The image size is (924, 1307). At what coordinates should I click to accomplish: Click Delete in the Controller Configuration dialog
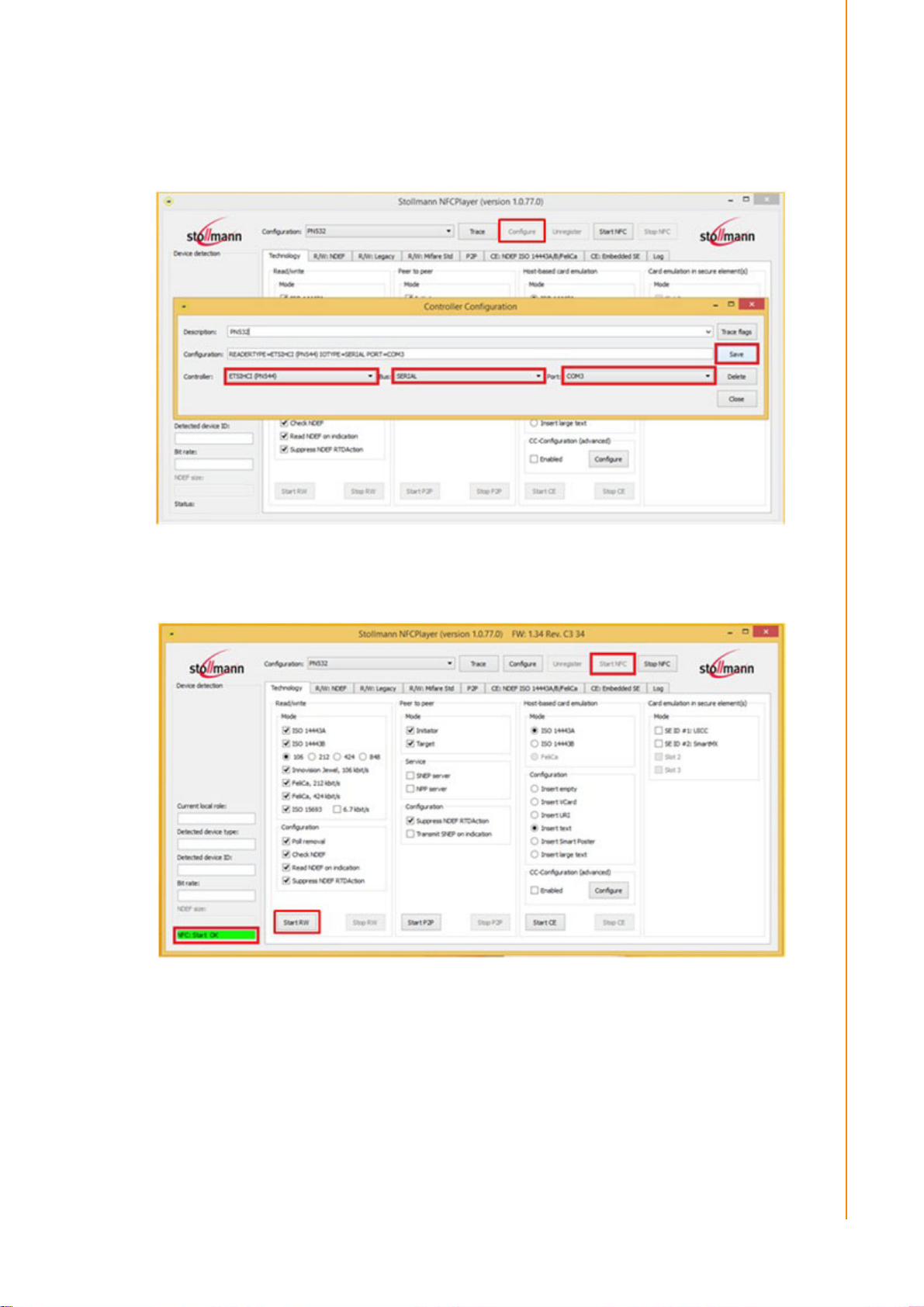[x=736, y=377]
